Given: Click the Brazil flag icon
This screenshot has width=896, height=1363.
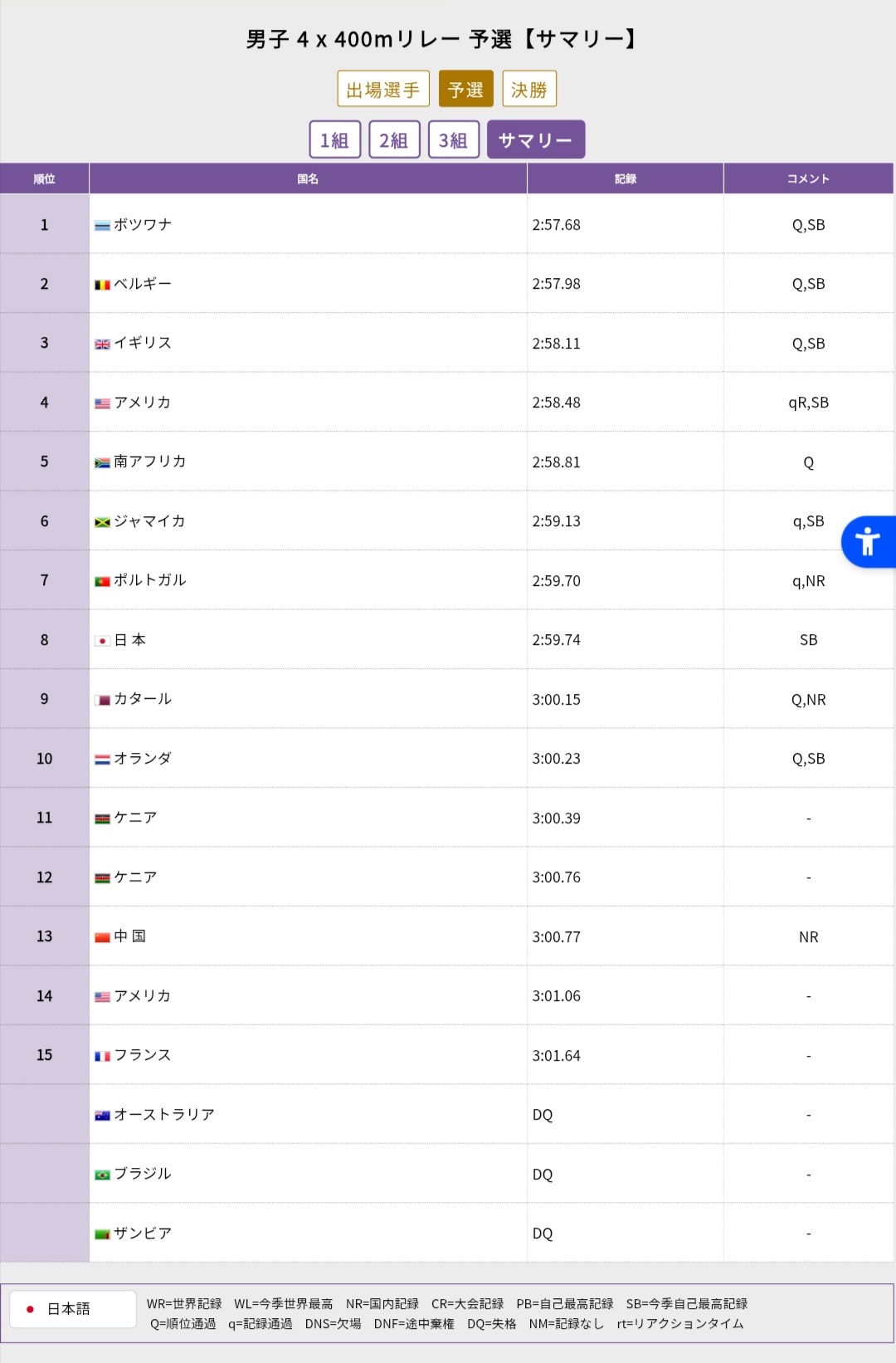Looking at the screenshot, I should click(102, 1175).
